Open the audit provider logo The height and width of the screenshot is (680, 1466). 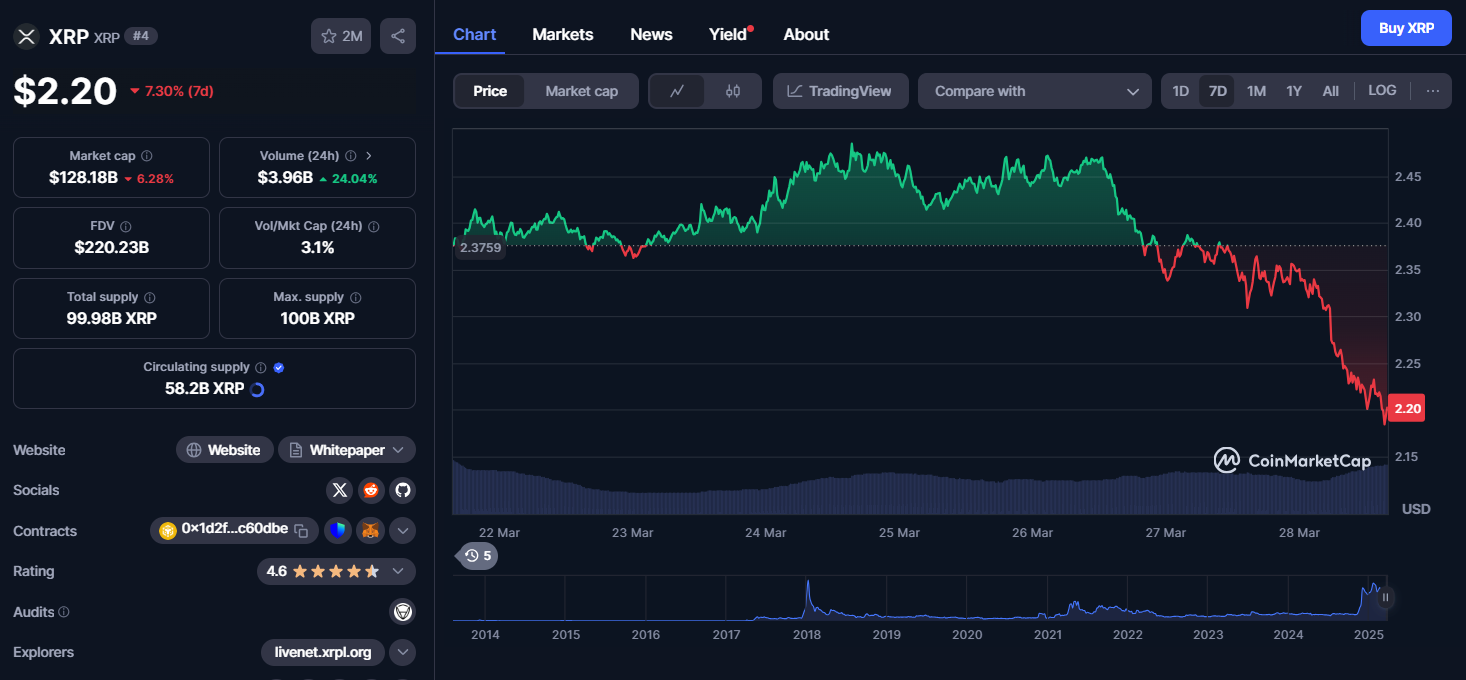tap(402, 611)
